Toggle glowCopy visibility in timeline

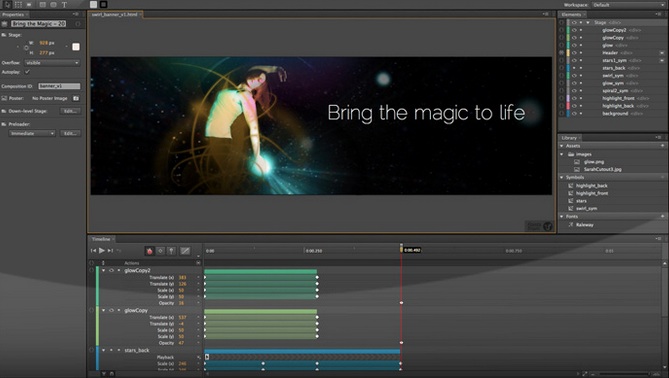[x=111, y=311]
